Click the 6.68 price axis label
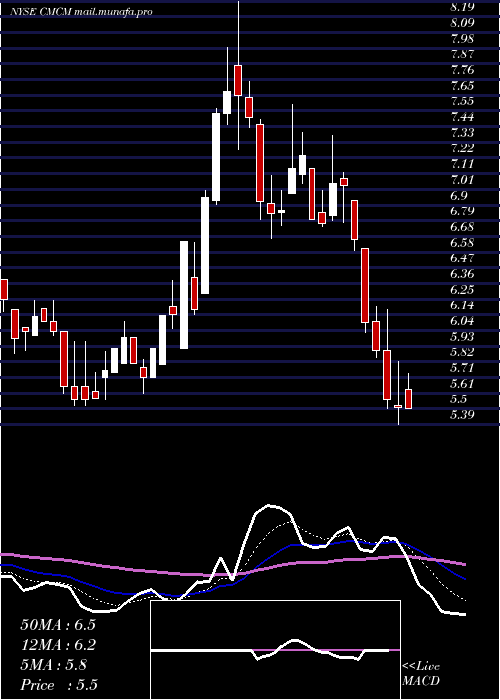 click(x=462, y=227)
